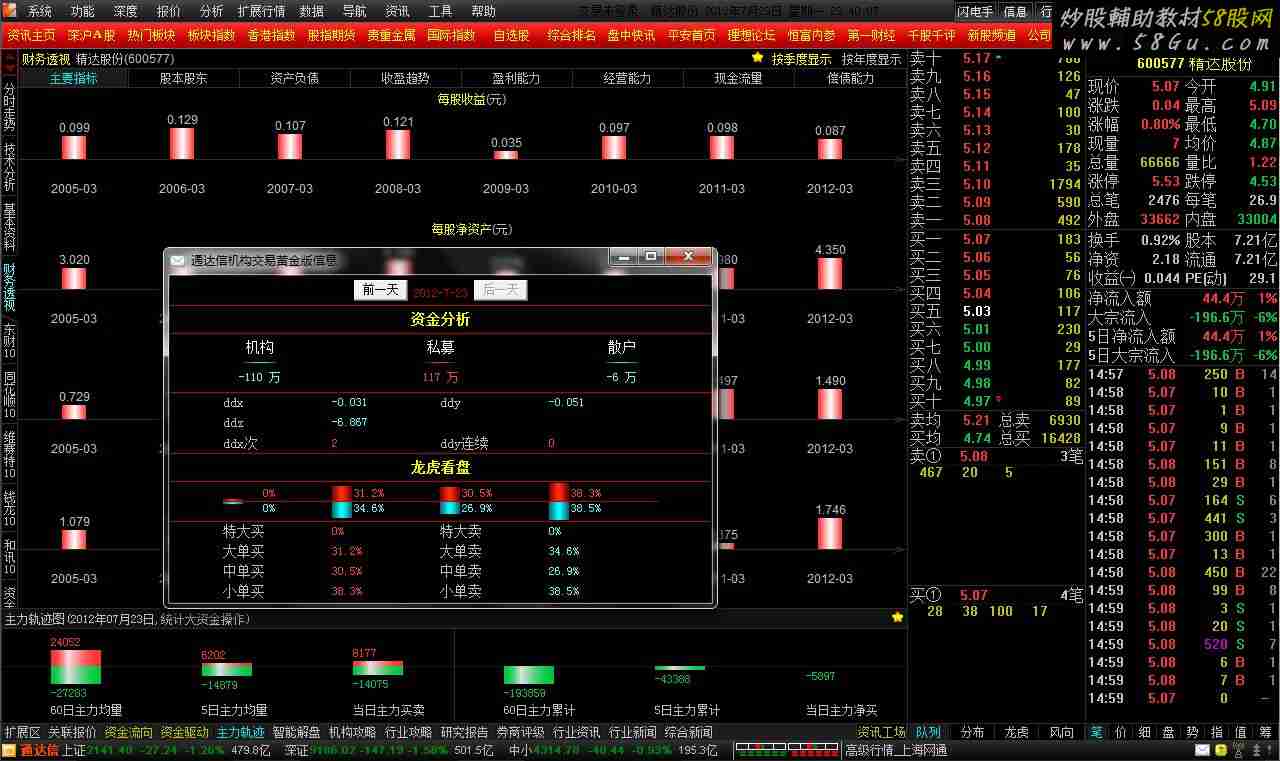Open 深沪A股 in the red toolbar
This screenshot has width=1280, height=761.
[91, 35]
